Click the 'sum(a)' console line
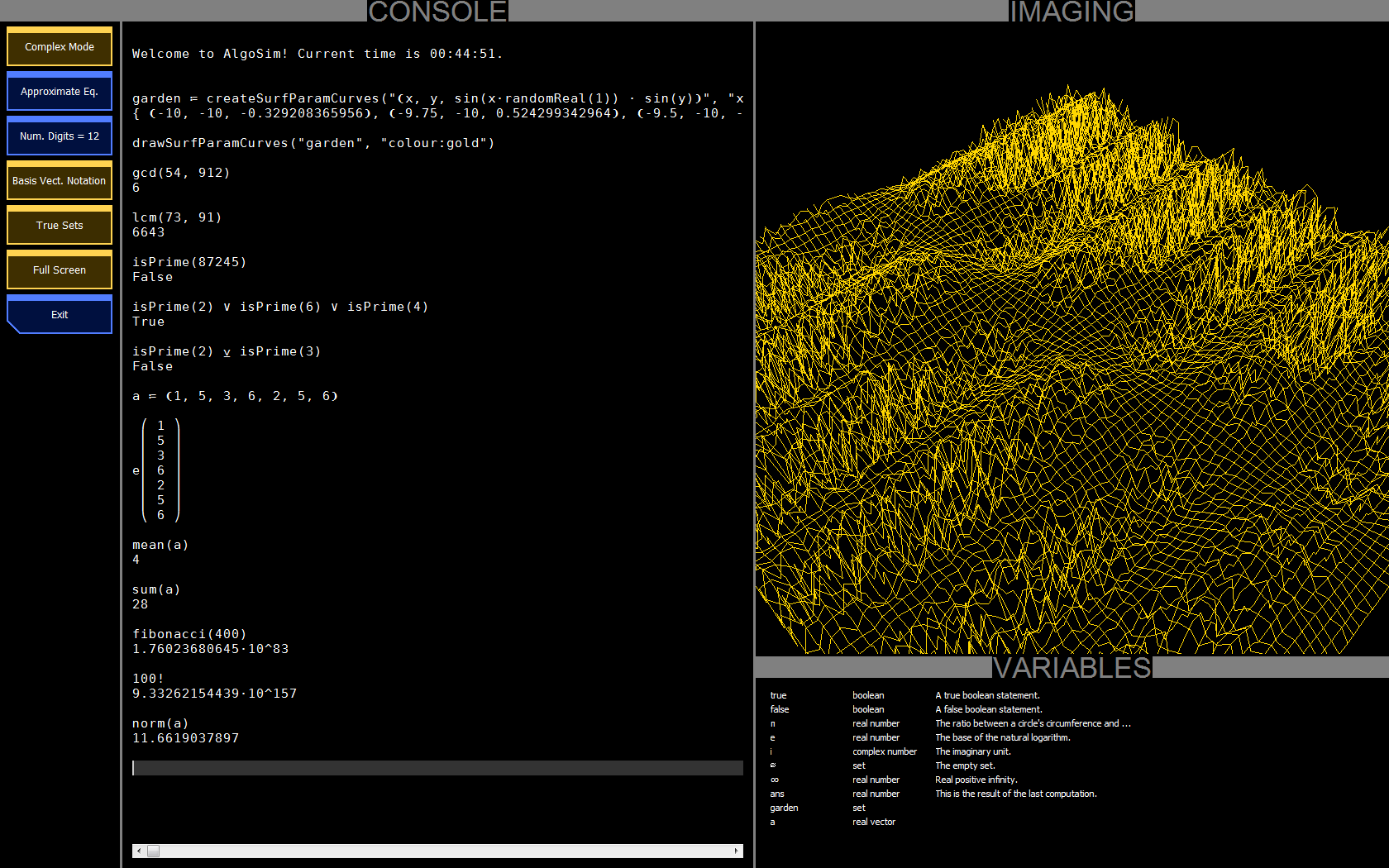Viewport: 1389px width, 868px height. [x=156, y=589]
